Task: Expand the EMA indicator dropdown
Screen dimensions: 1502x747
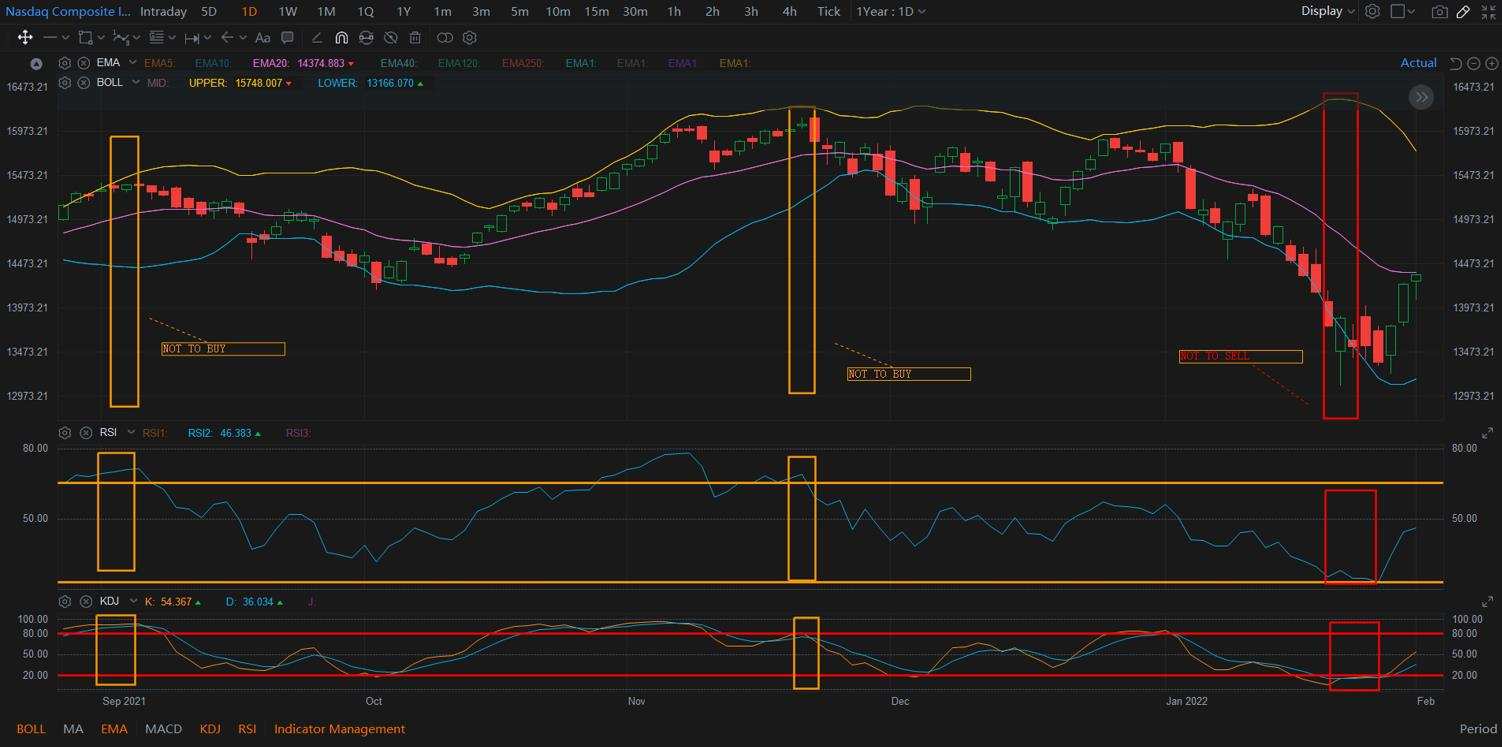Action: click(x=133, y=62)
